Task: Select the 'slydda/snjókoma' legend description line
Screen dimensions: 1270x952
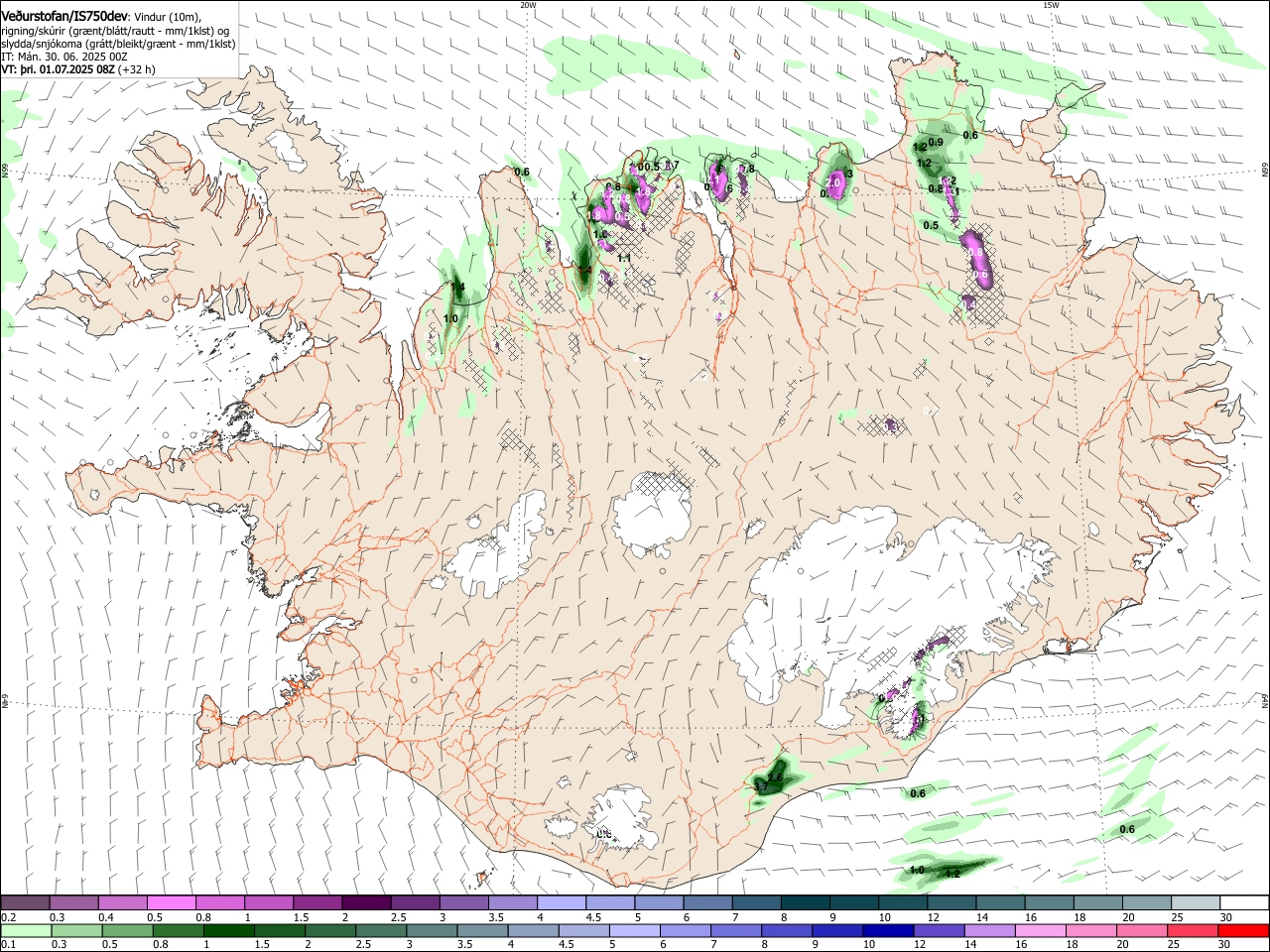Action: click(x=118, y=44)
